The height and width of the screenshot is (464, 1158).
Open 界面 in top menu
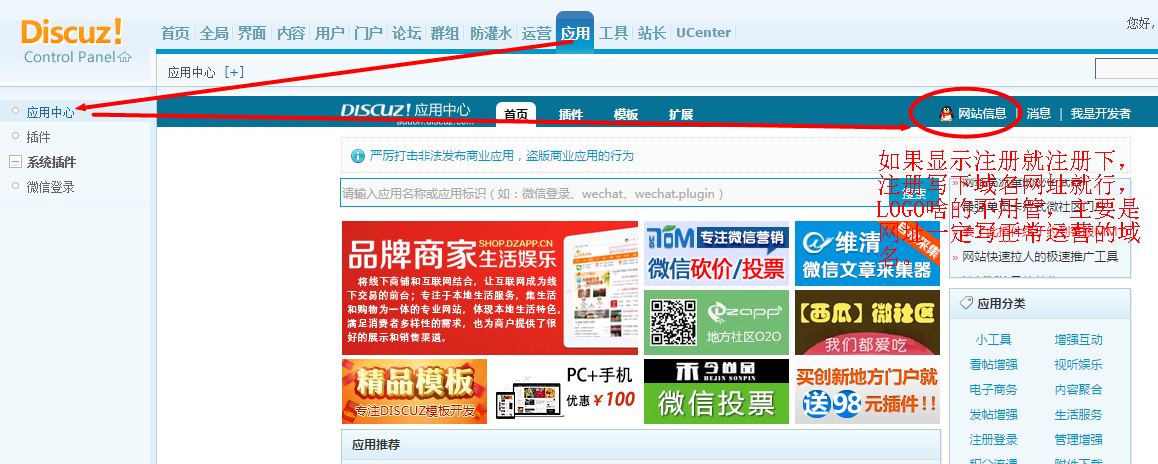[x=252, y=33]
